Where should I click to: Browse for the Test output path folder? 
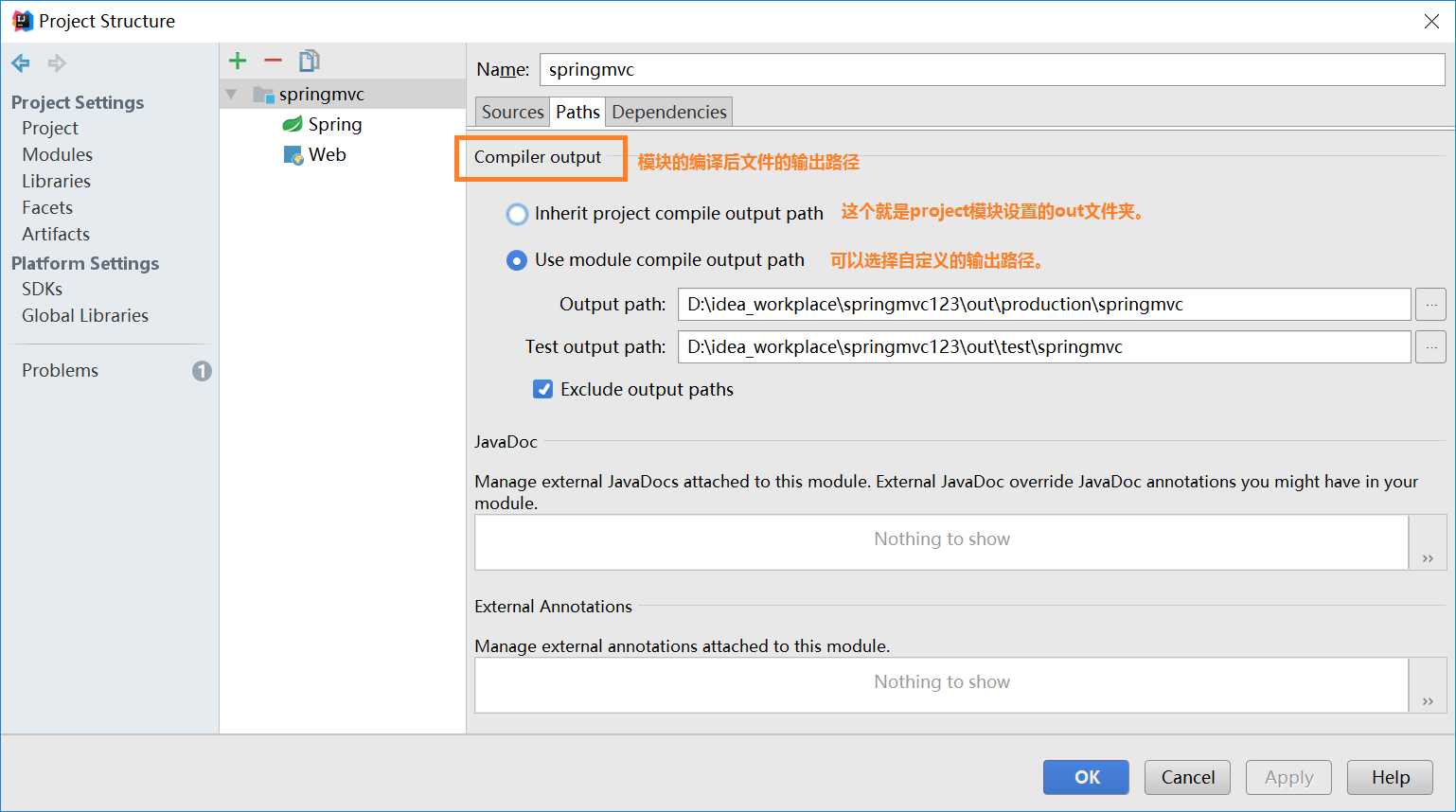click(x=1430, y=346)
